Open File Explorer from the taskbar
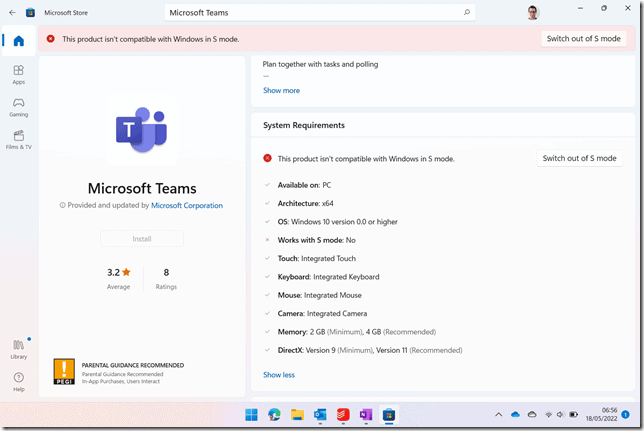 coord(297,415)
